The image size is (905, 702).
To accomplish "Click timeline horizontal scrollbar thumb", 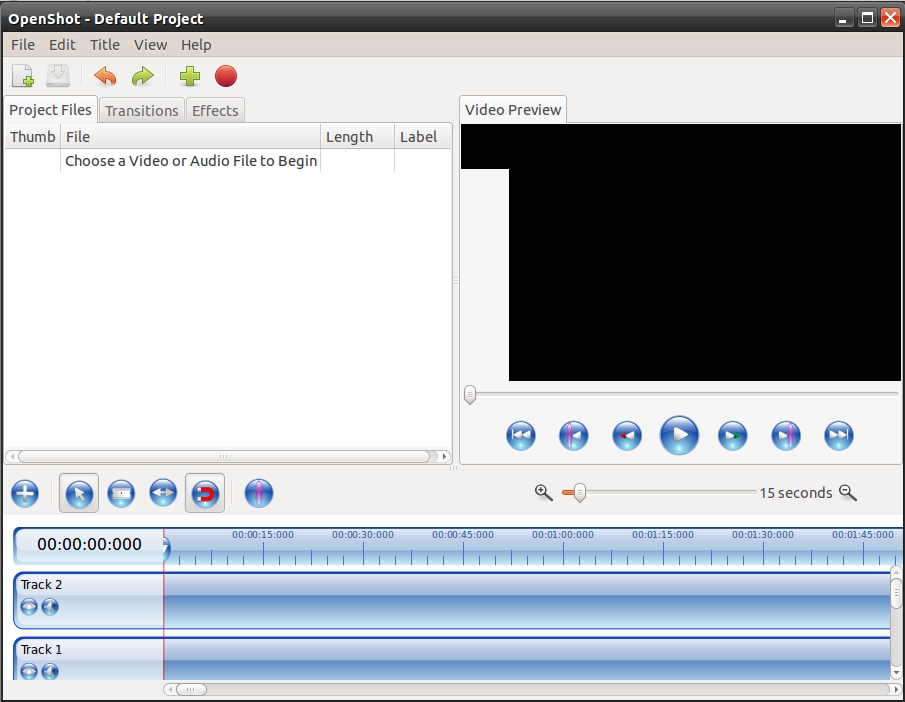I will pos(190,689).
